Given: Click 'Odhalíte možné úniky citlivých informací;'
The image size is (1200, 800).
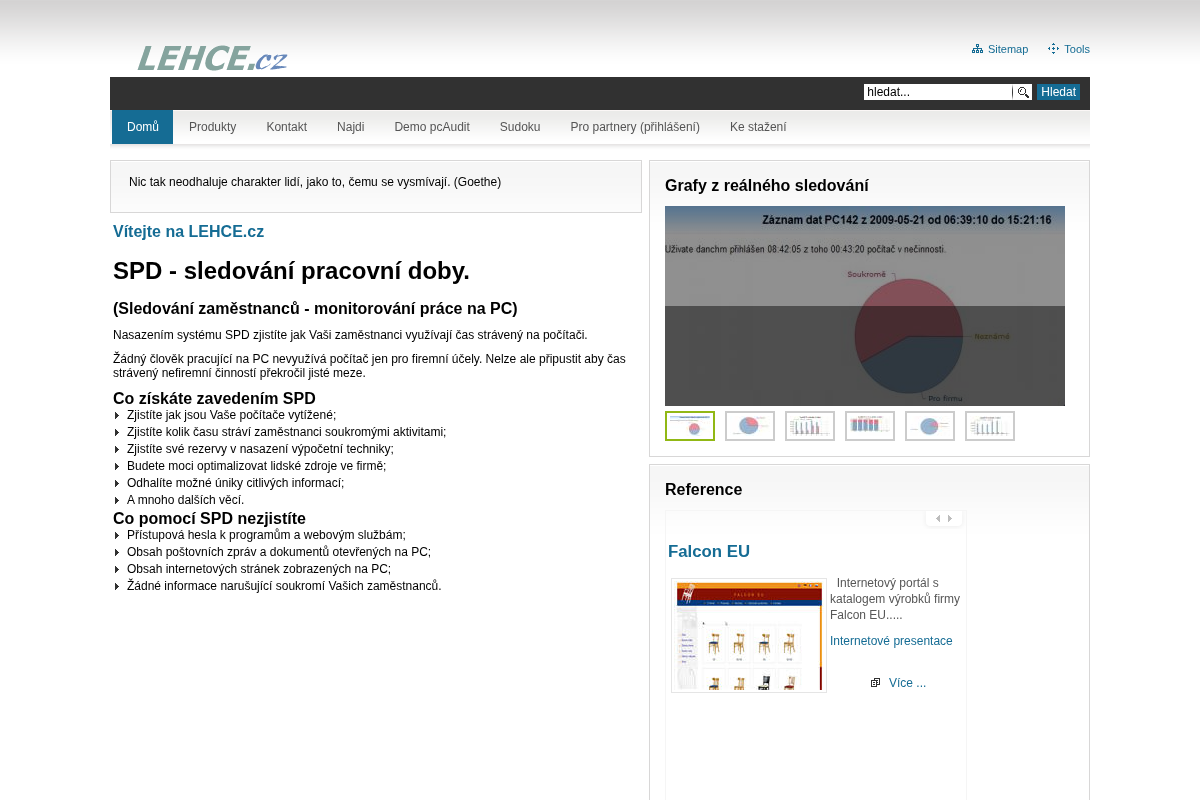Looking at the screenshot, I should tap(235, 483).
